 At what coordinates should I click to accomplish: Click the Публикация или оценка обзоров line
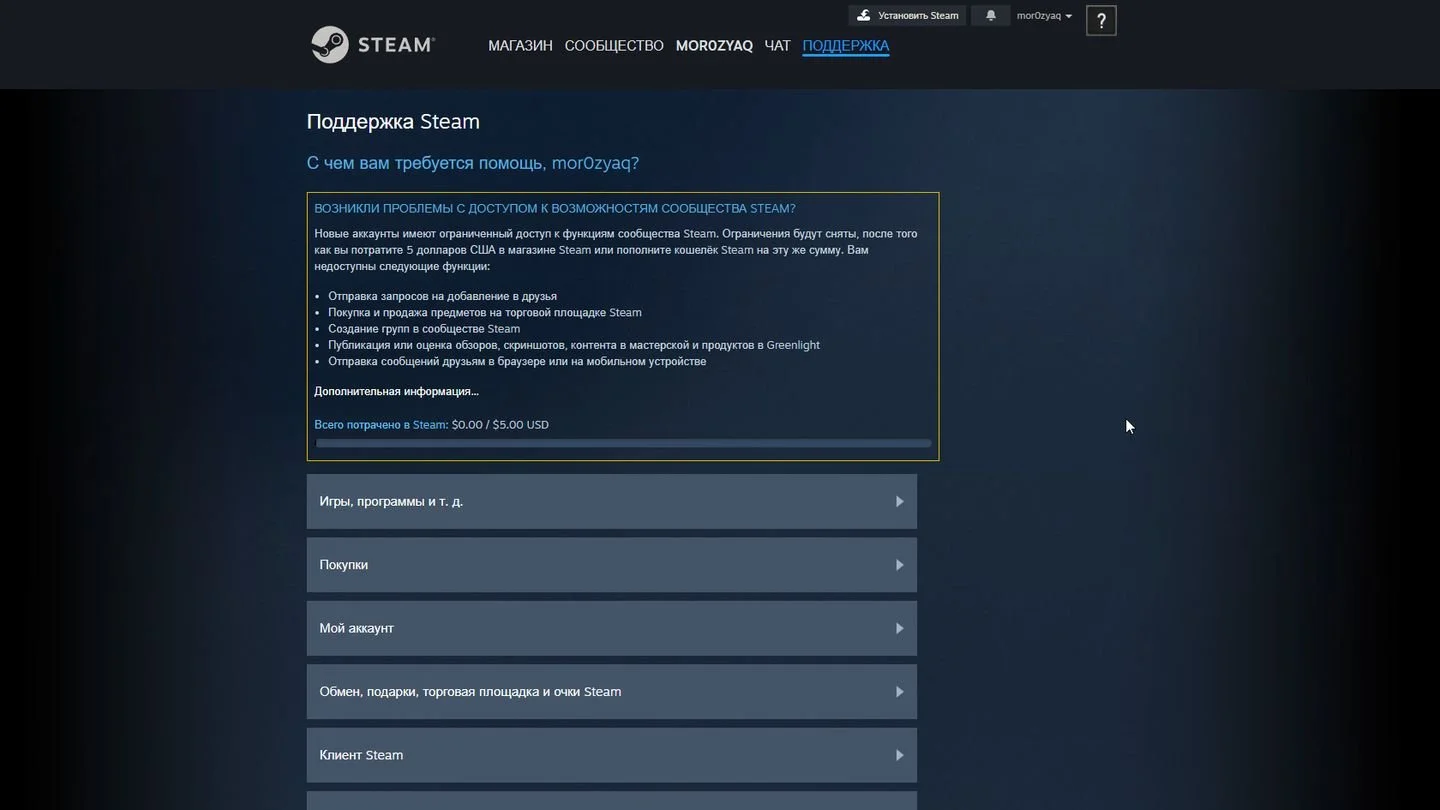click(574, 345)
